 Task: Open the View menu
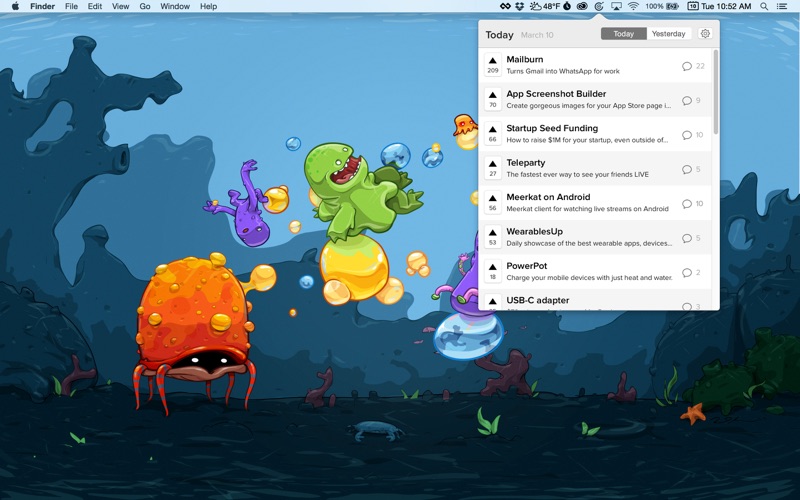click(120, 6)
